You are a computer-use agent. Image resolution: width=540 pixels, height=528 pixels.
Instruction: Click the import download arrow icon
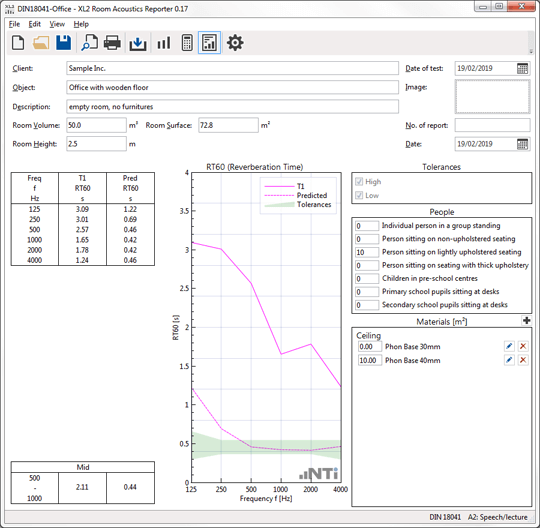tap(138, 43)
